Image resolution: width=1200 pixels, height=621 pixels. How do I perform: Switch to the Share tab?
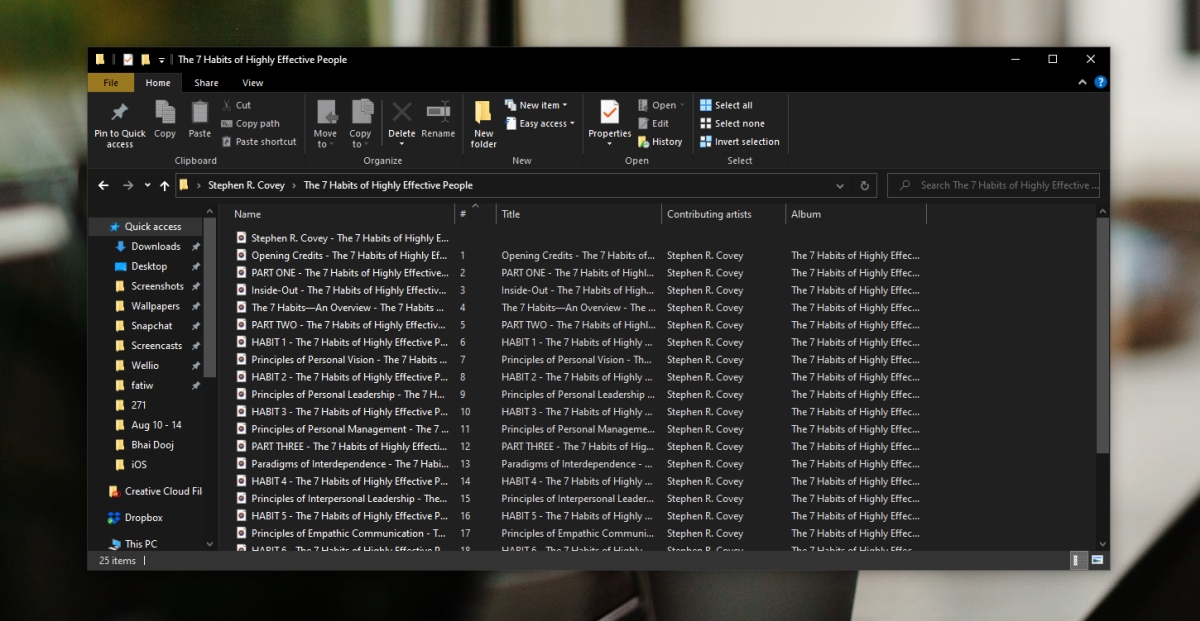[x=206, y=83]
